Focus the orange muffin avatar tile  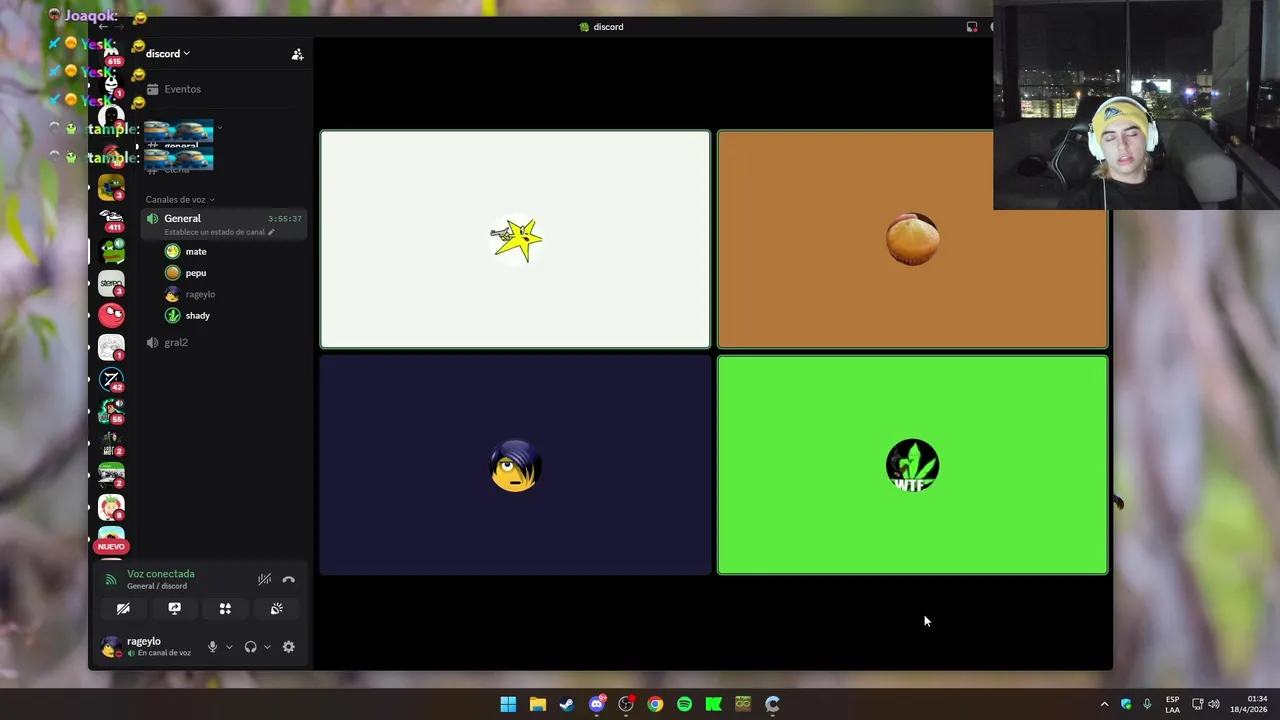[x=912, y=239]
